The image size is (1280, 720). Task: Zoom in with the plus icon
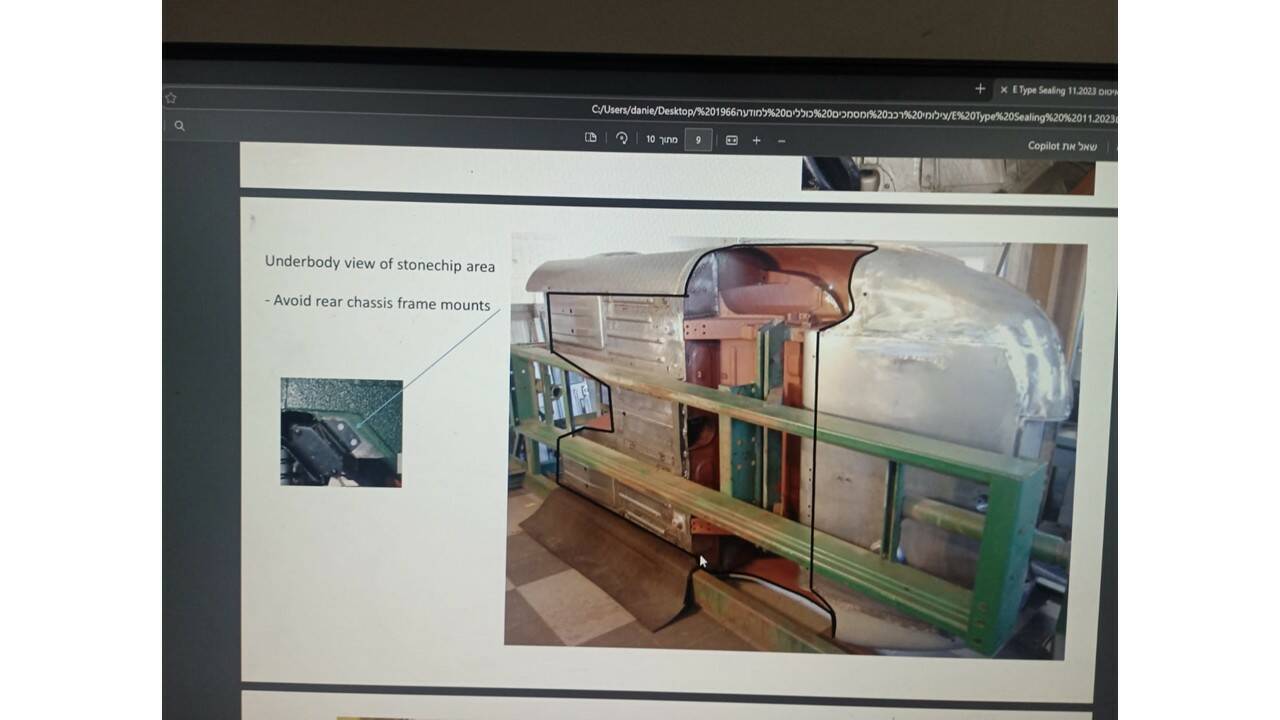pos(756,140)
